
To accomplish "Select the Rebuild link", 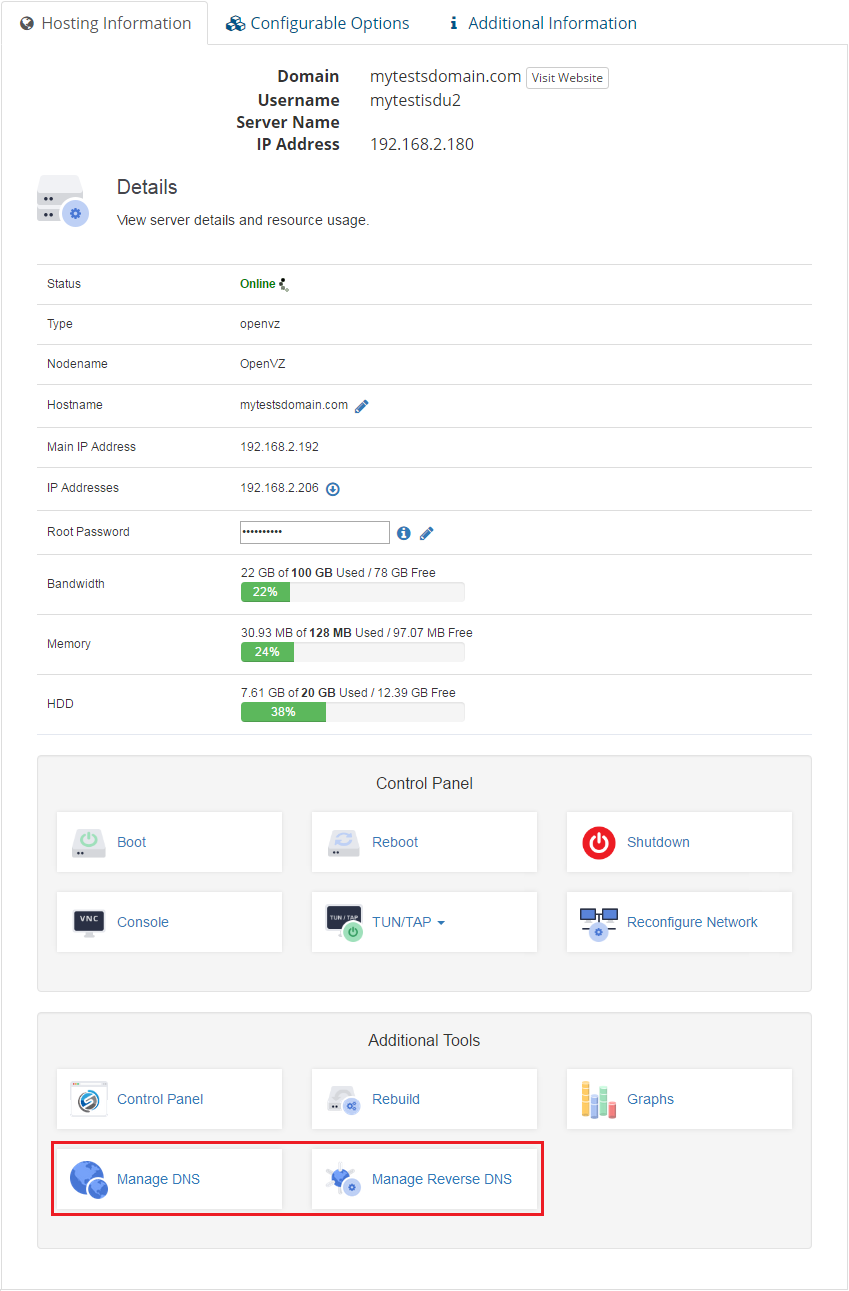I will (x=396, y=1099).
